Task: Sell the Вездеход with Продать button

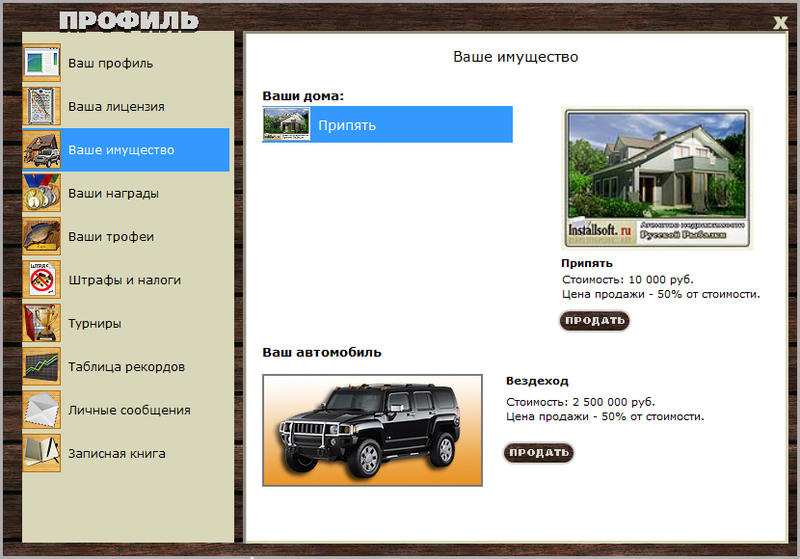Action: pos(539,453)
